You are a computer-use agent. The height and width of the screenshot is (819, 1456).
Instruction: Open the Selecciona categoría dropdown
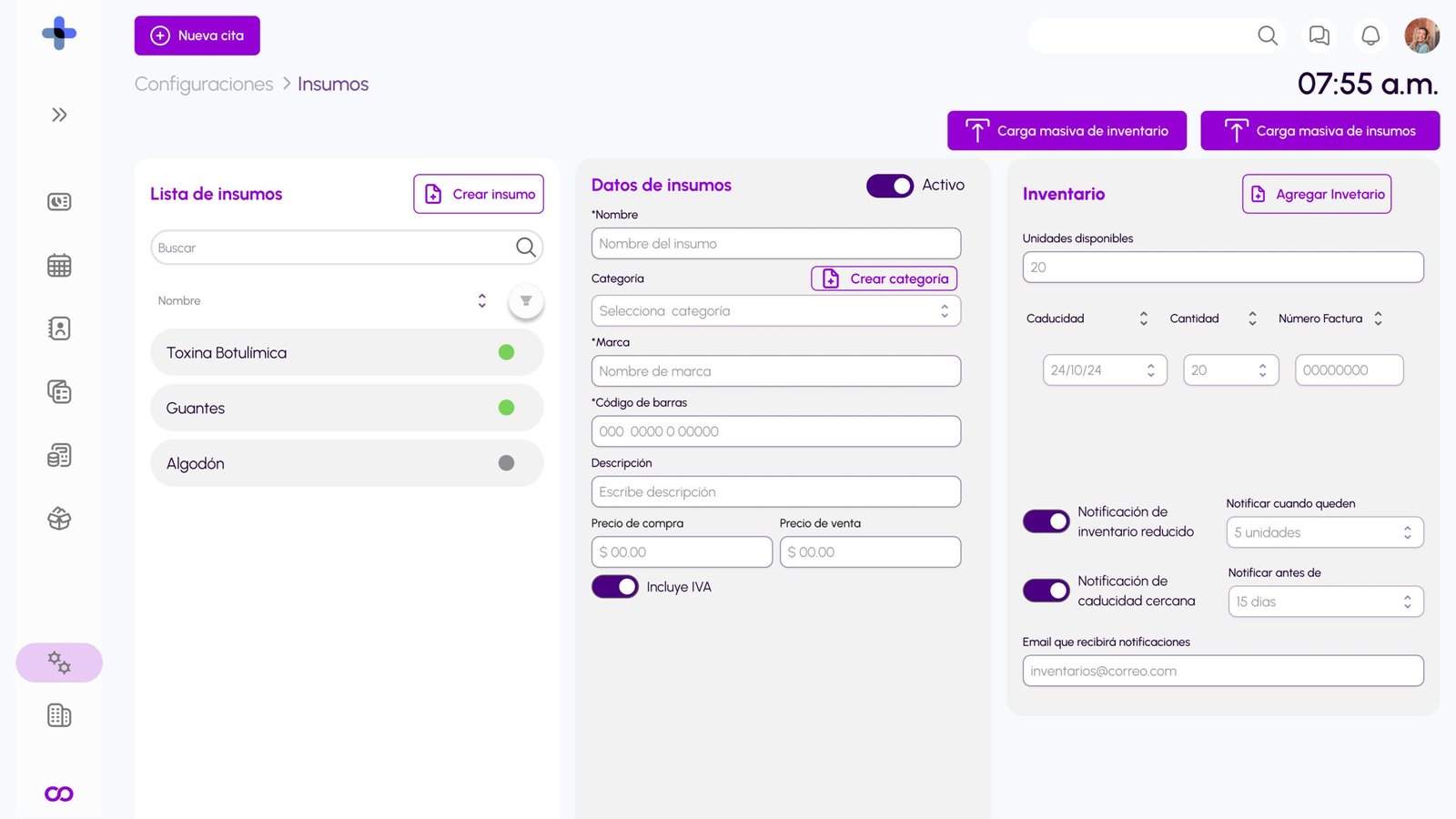(775, 310)
